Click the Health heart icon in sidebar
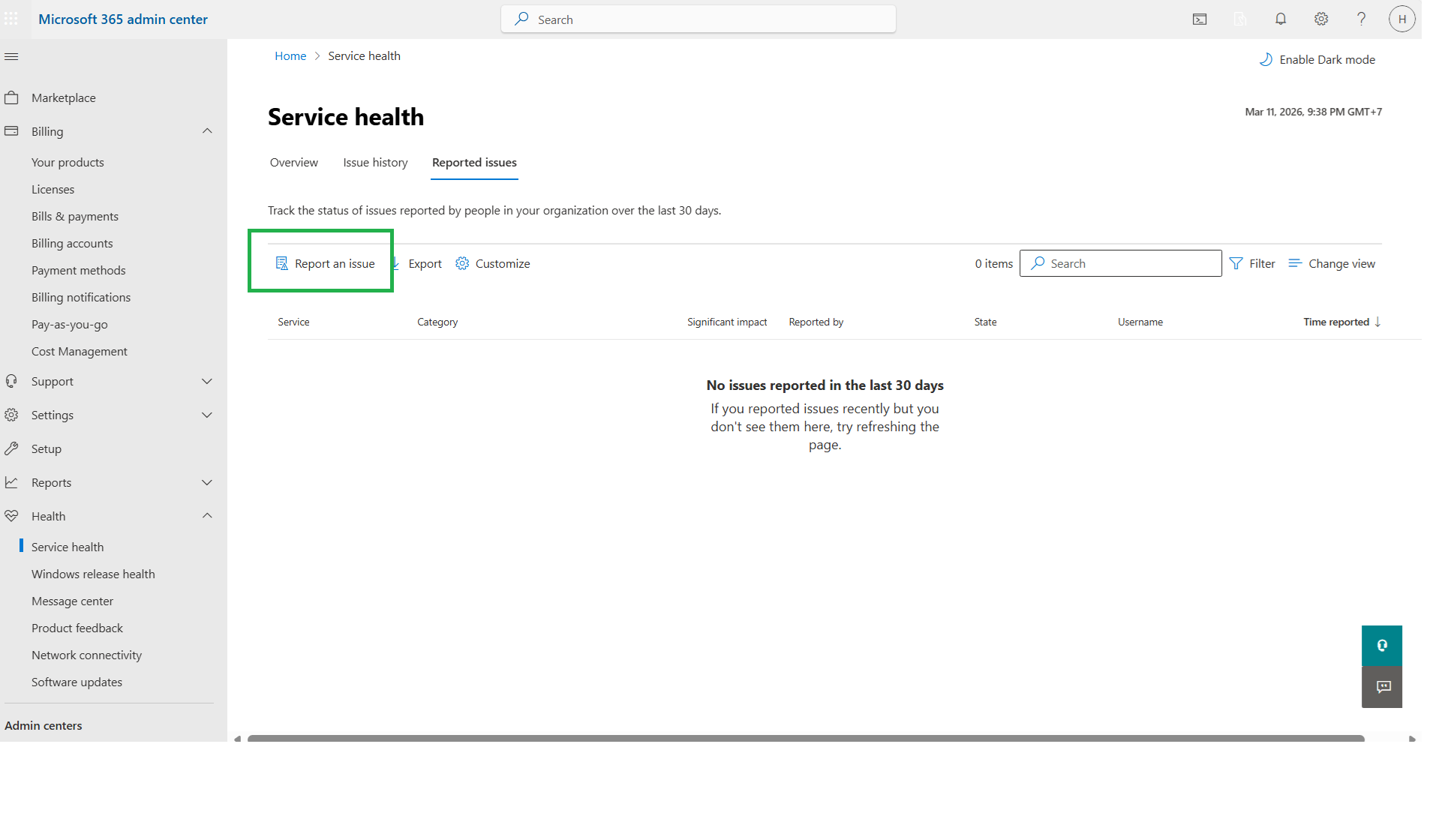 pyautogui.click(x=11, y=516)
